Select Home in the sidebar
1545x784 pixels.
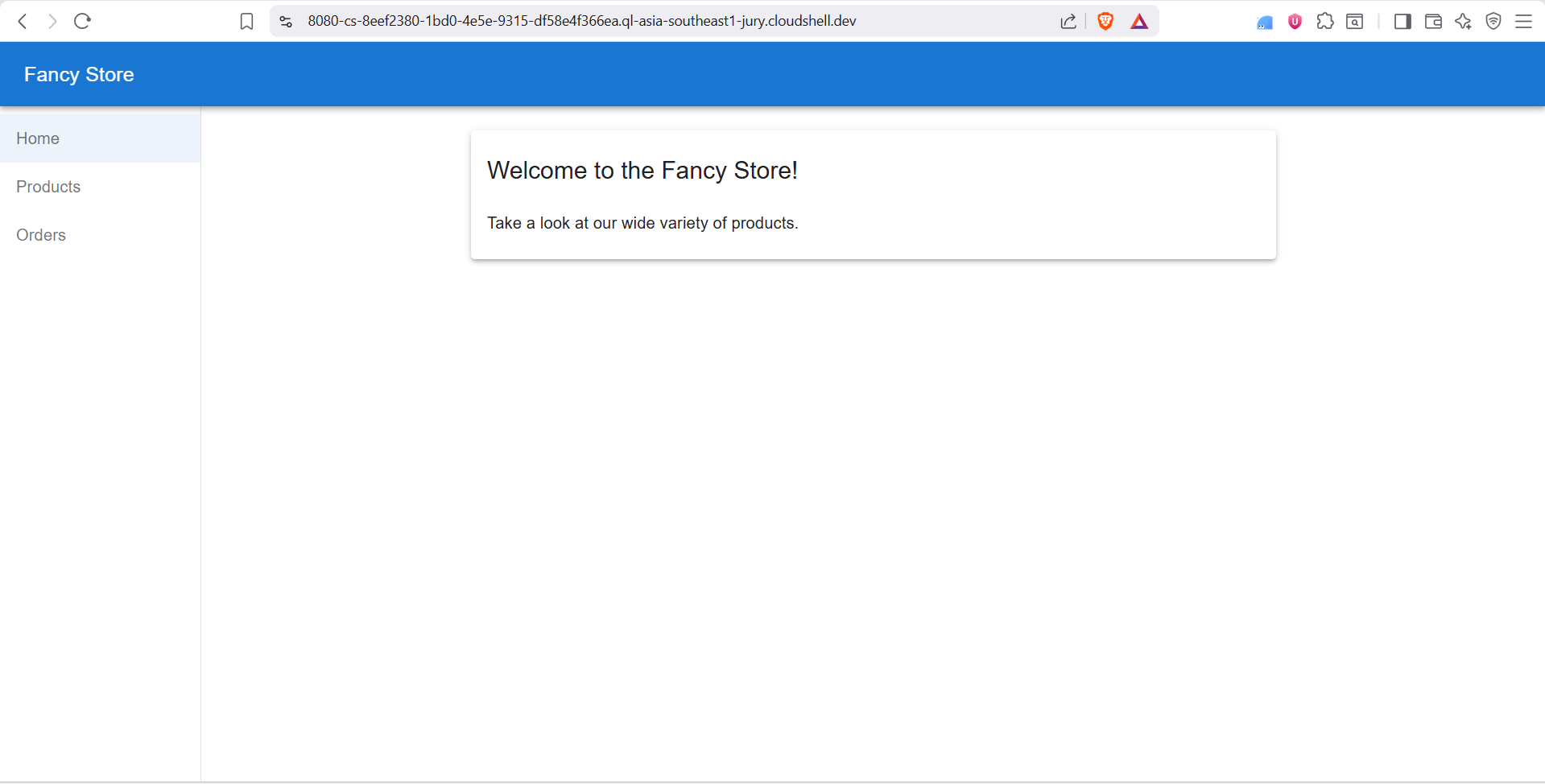point(38,138)
